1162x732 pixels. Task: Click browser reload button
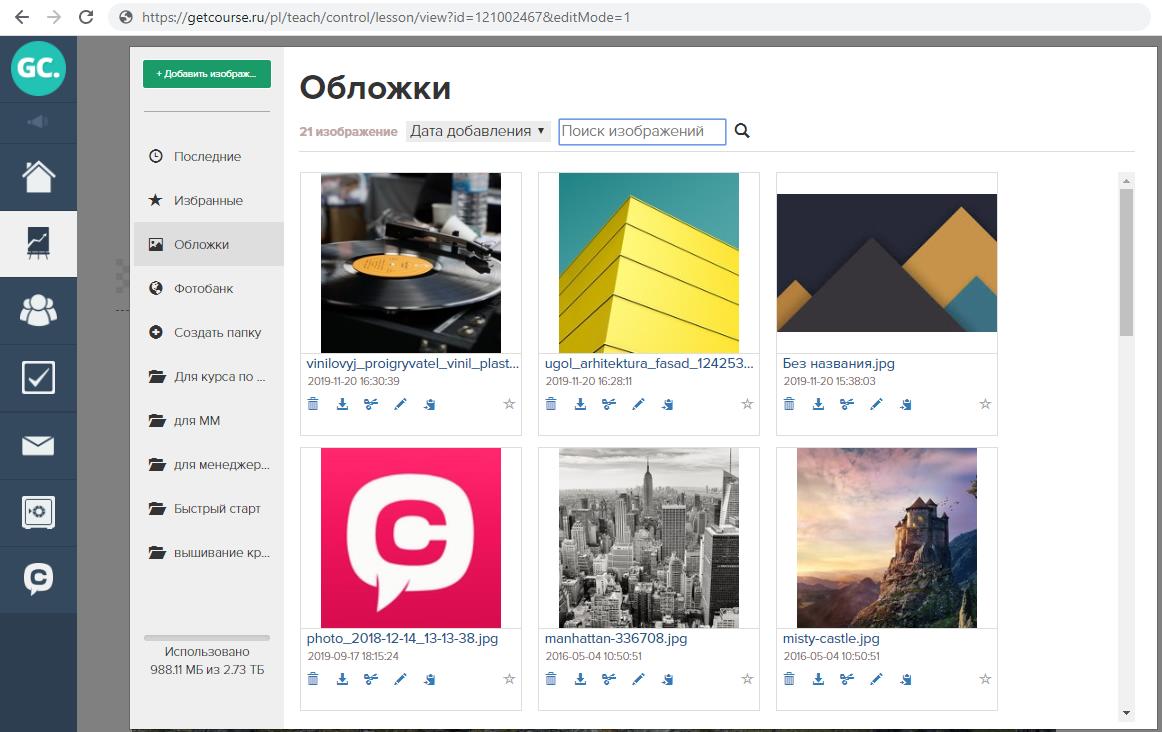[x=86, y=17]
